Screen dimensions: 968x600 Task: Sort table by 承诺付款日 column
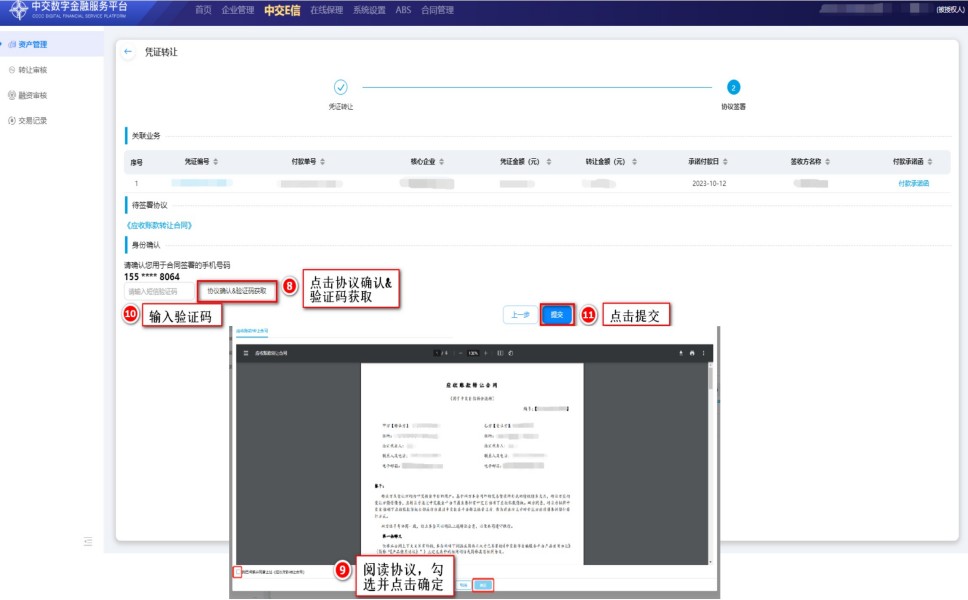tap(734, 162)
